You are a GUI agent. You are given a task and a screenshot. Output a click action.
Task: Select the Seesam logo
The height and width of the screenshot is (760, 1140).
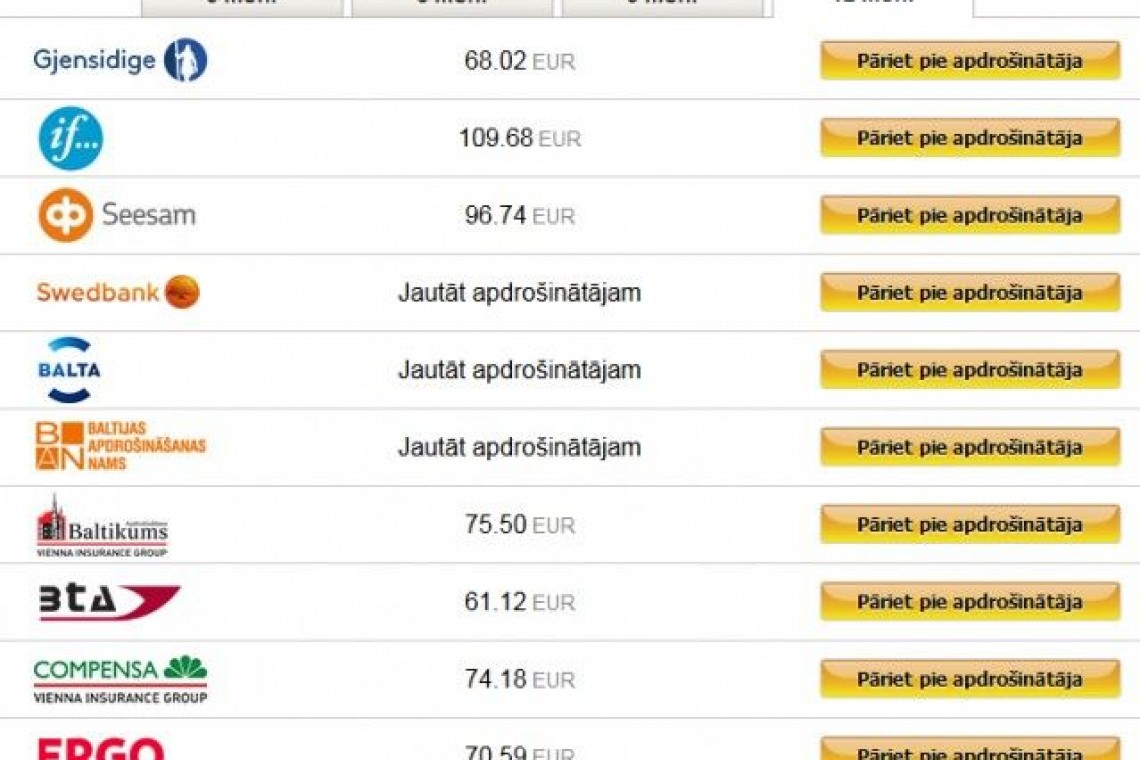(117, 215)
